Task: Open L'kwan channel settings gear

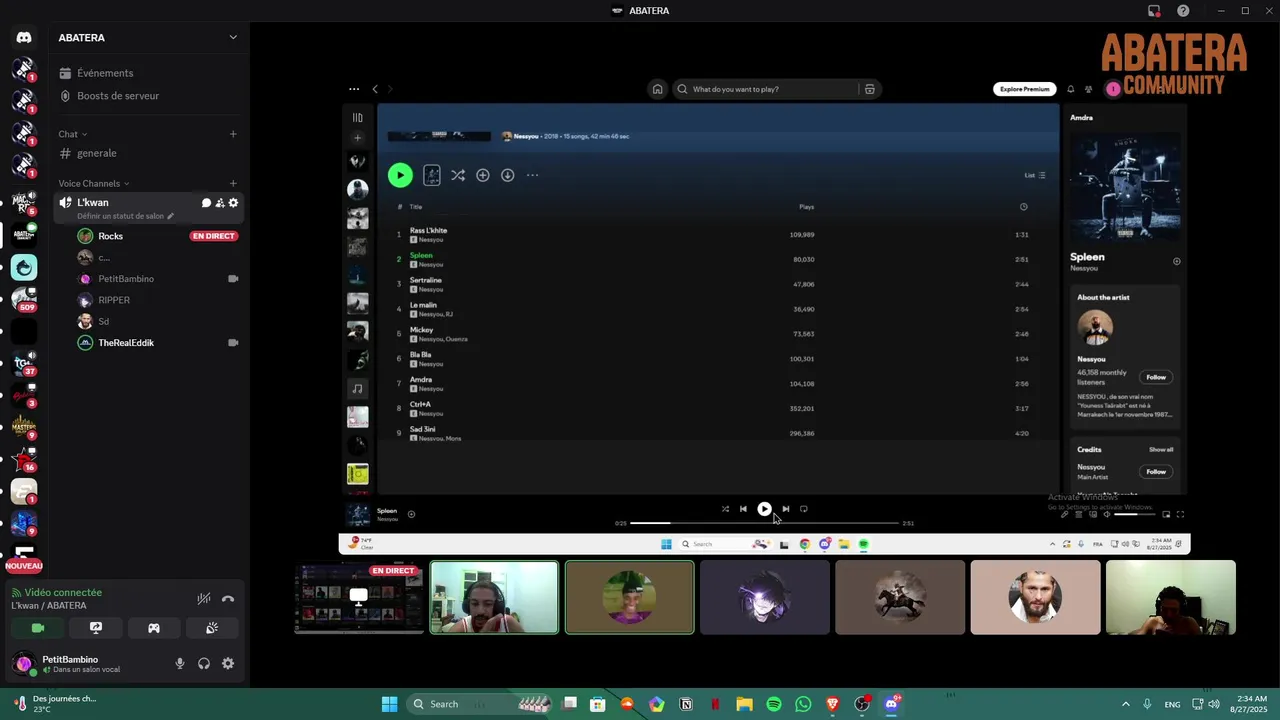Action: [234, 203]
